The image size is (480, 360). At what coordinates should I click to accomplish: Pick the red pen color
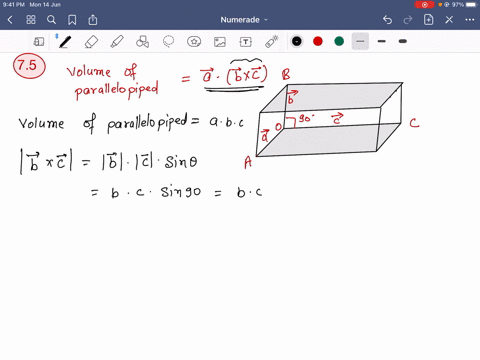(x=318, y=41)
